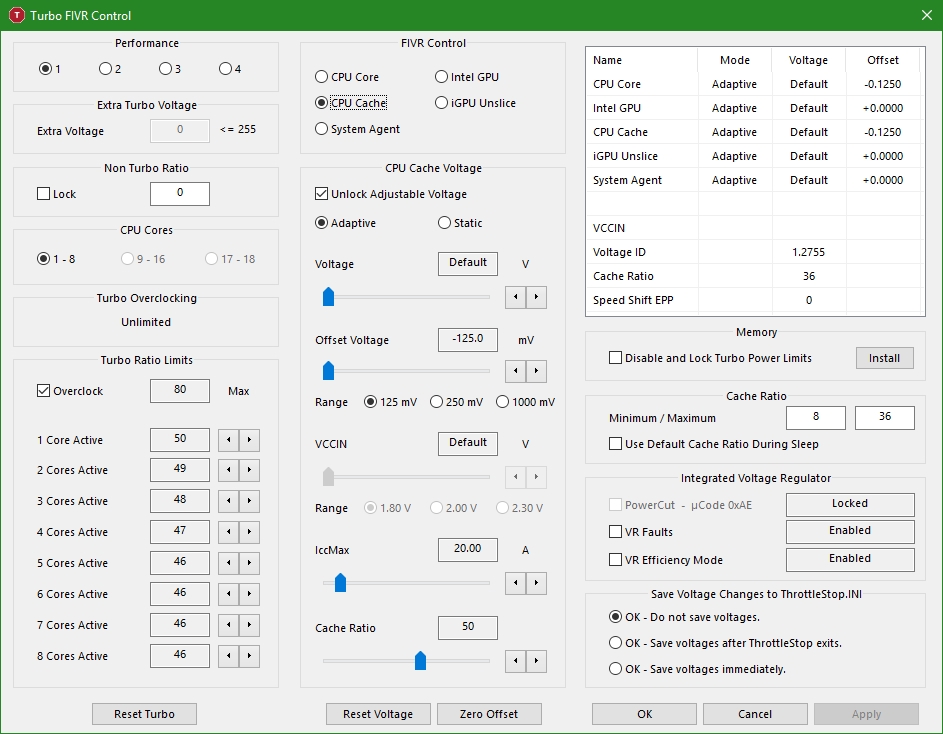Click the Enabled button beside VR Efficiency Mode
The height and width of the screenshot is (734, 943).
coord(850,560)
